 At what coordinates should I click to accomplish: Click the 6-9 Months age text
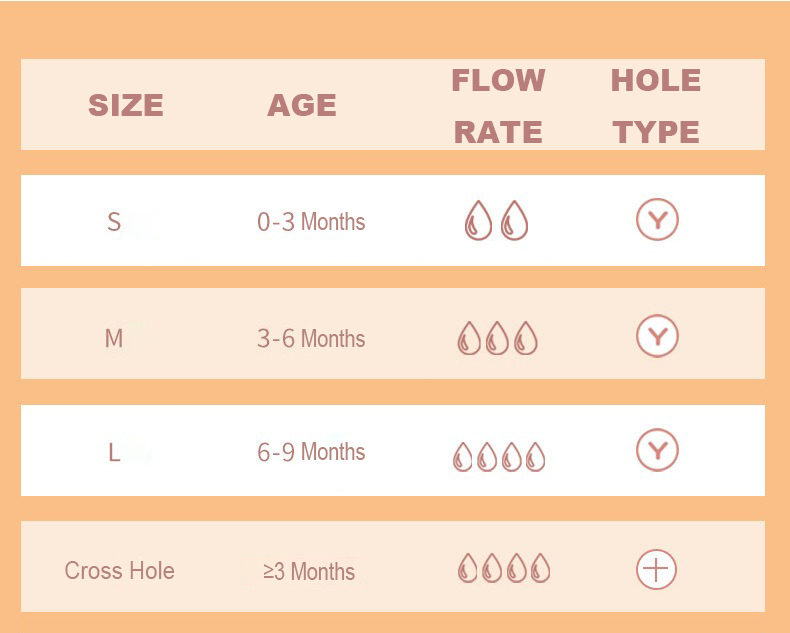311,452
